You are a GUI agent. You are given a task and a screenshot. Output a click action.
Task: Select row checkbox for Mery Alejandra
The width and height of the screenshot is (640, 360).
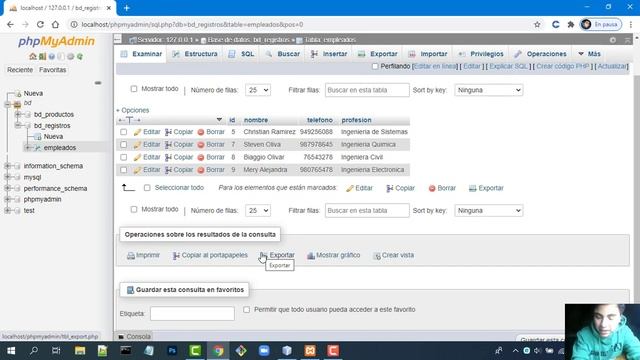124,170
